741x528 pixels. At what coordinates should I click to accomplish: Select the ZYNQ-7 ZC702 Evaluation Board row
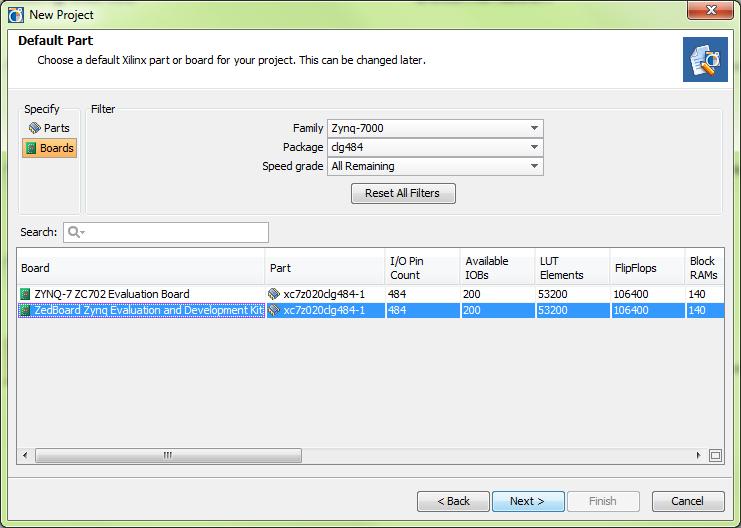click(370, 294)
